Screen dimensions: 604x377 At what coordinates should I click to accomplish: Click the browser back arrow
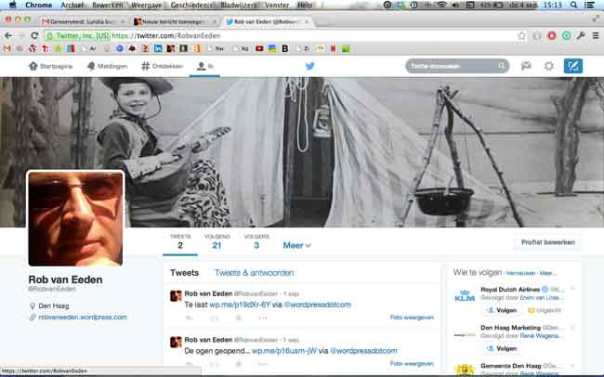[8, 36]
